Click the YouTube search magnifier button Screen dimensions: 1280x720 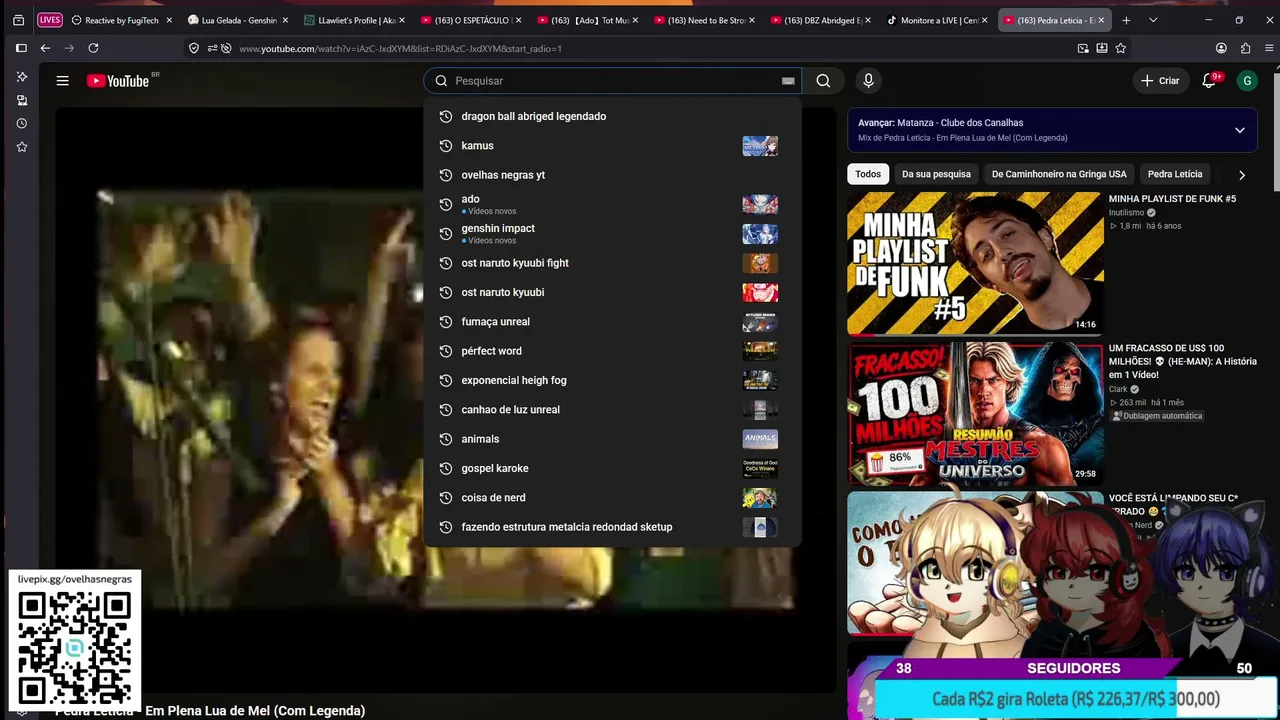coord(823,81)
